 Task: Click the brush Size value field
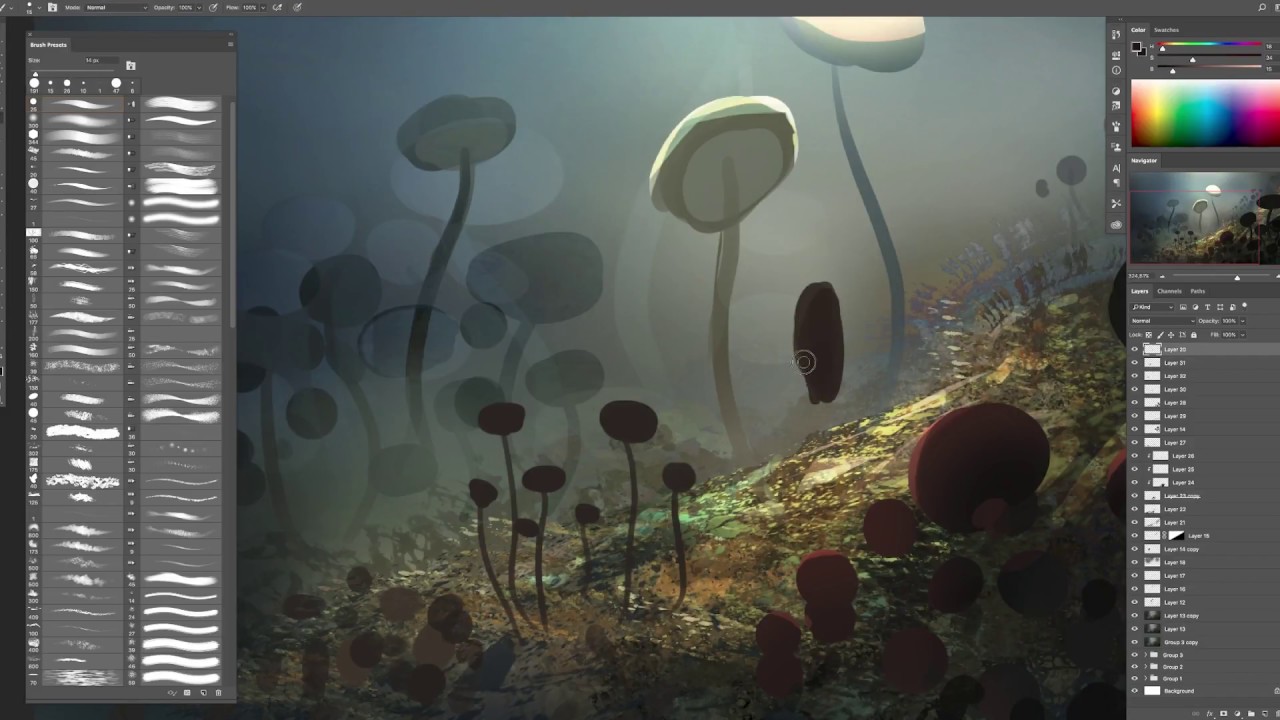(102, 60)
